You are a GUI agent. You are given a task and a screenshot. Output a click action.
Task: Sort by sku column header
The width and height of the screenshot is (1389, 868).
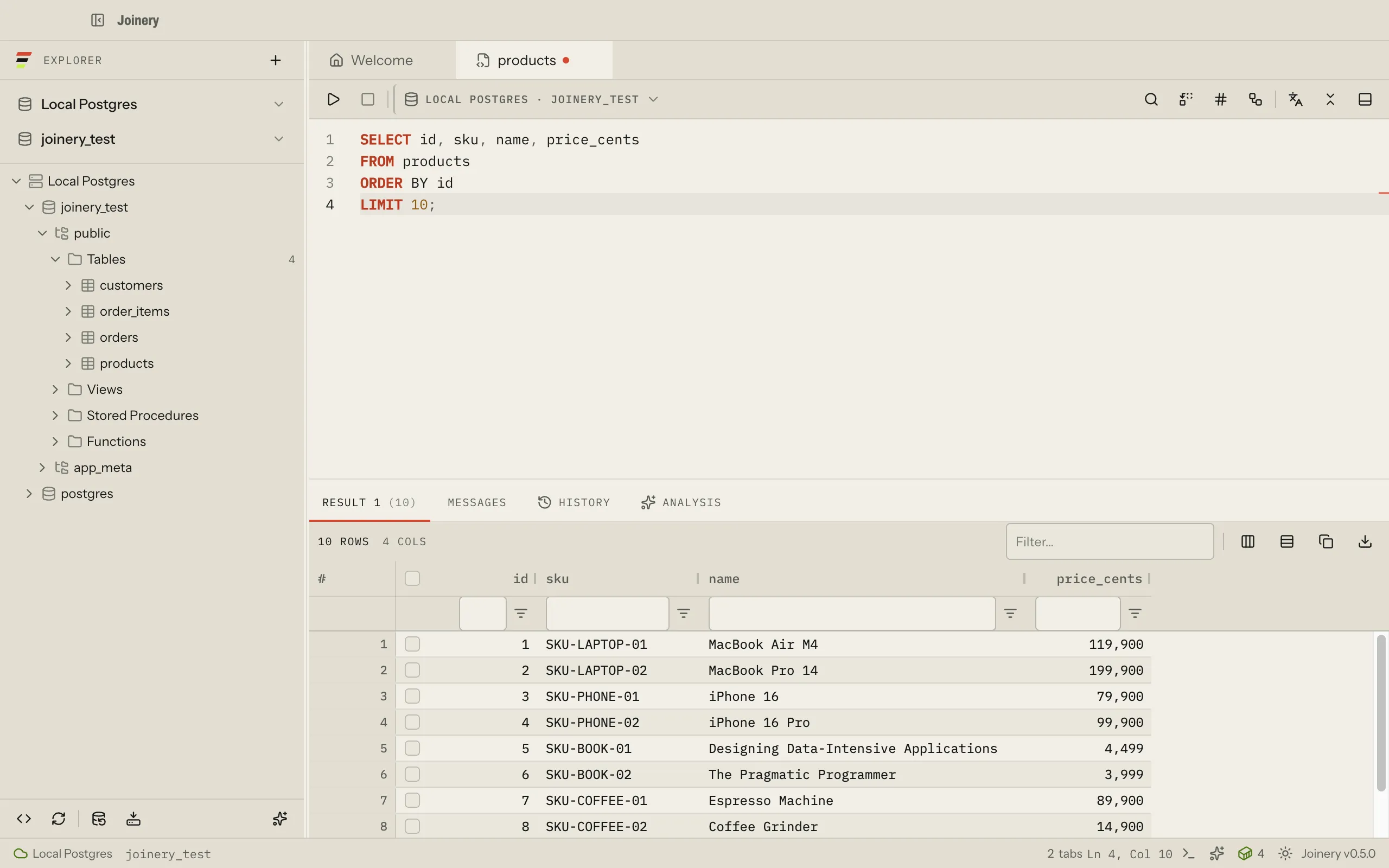click(557, 579)
